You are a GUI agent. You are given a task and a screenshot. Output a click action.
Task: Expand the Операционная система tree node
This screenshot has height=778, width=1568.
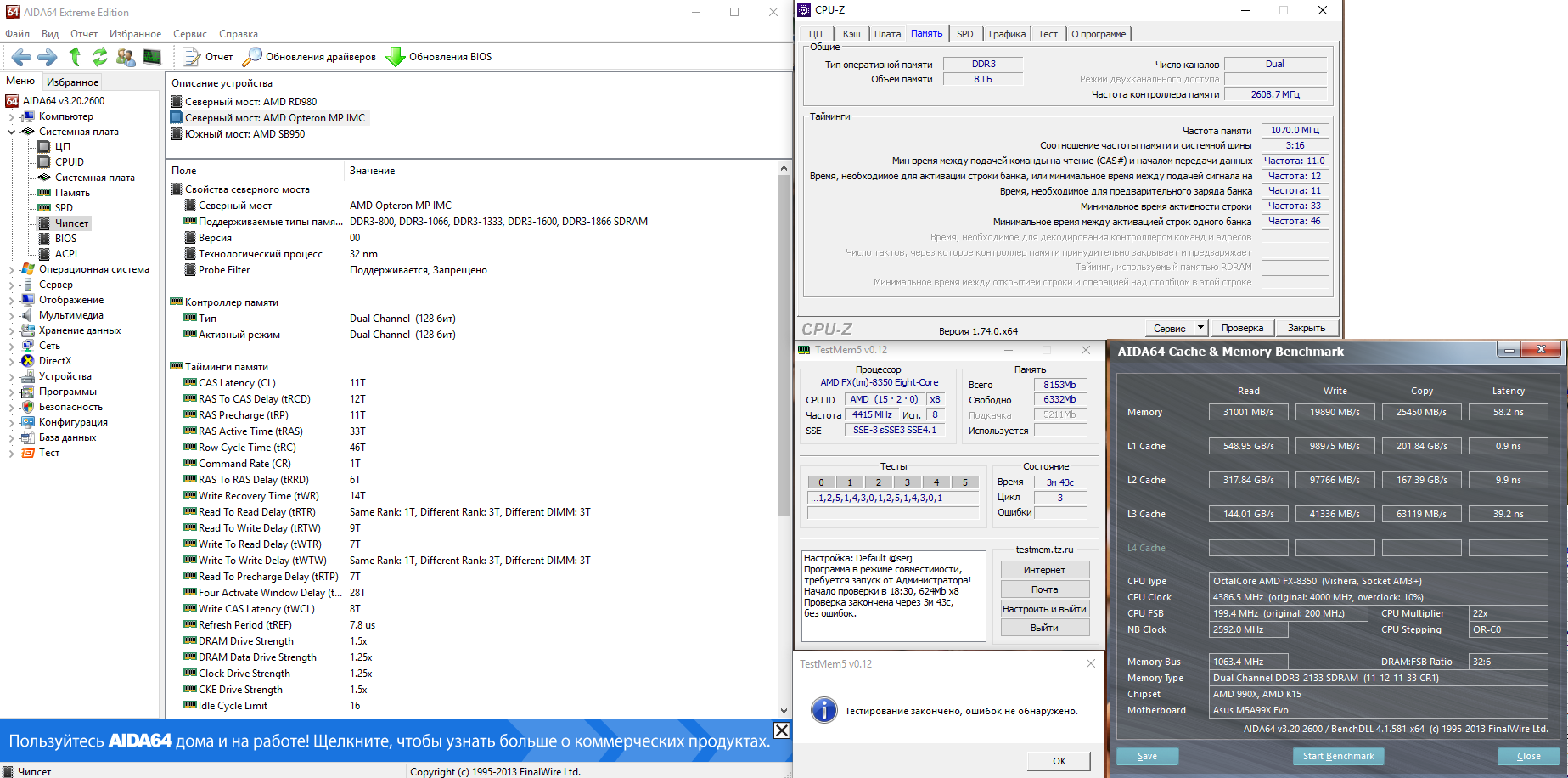(x=11, y=270)
